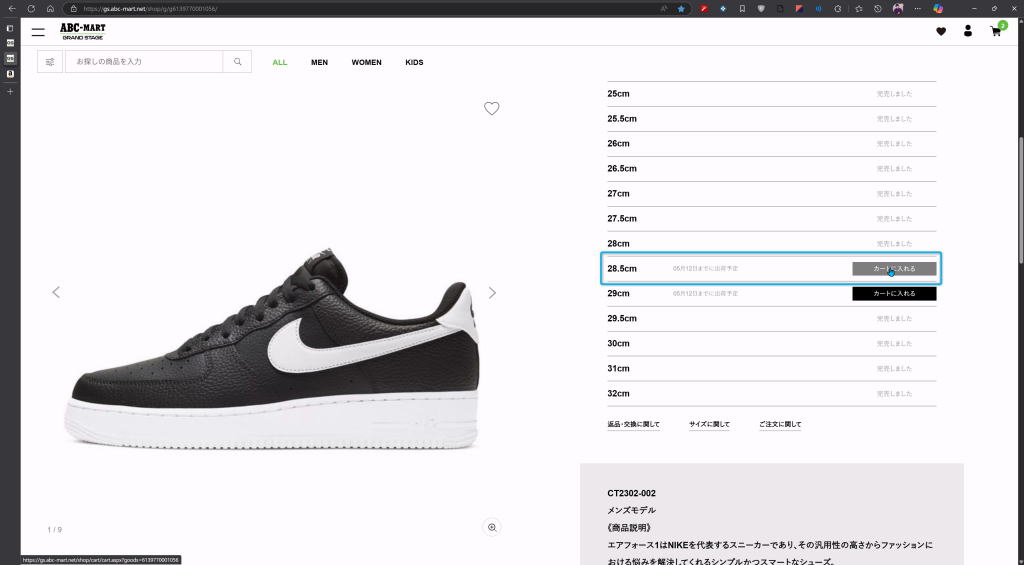Go to ABC-MART Grand Stage home via logo
The width and height of the screenshot is (1024, 565).
[x=82, y=31]
